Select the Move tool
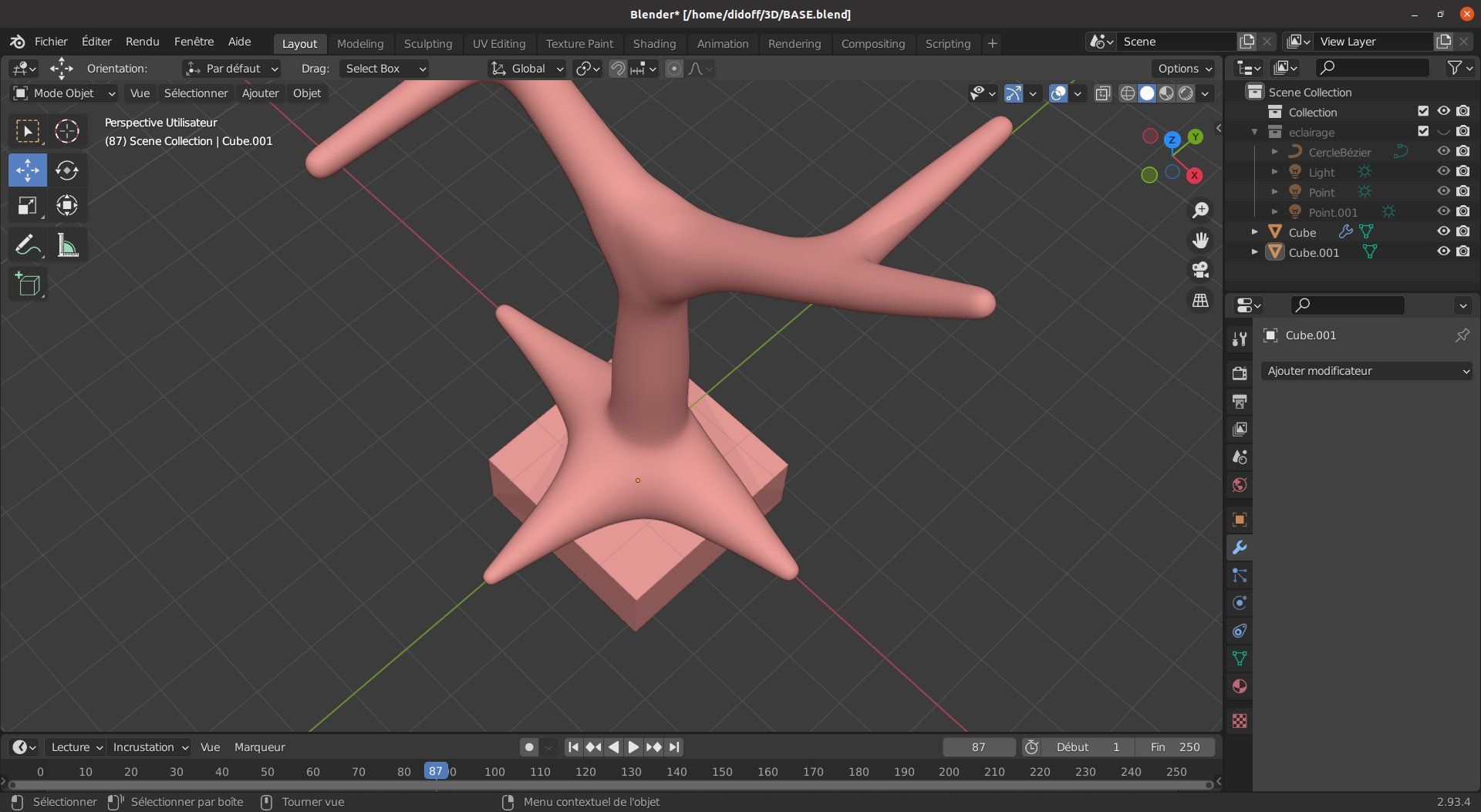The height and width of the screenshot is (812, 1481). [x=28, y=170]
